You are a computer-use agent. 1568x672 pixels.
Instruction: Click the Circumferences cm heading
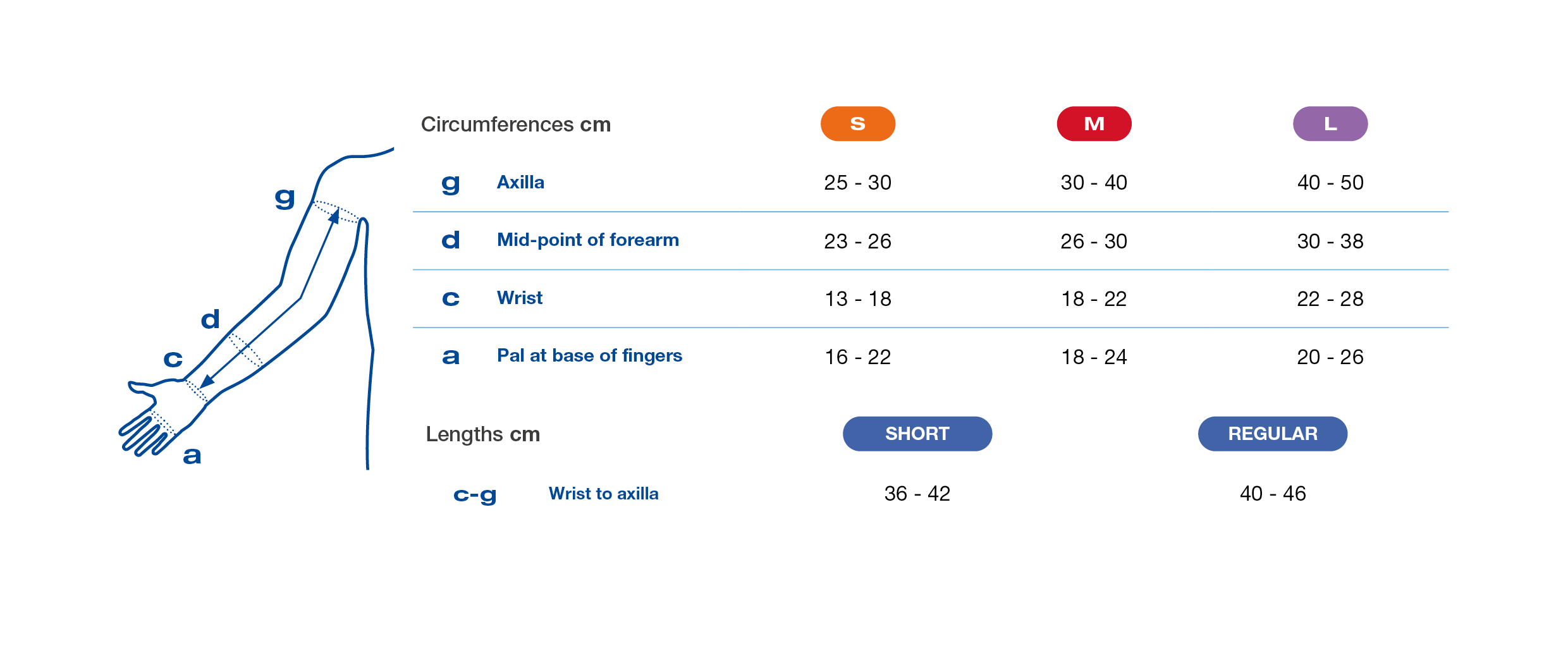point(516,125)
